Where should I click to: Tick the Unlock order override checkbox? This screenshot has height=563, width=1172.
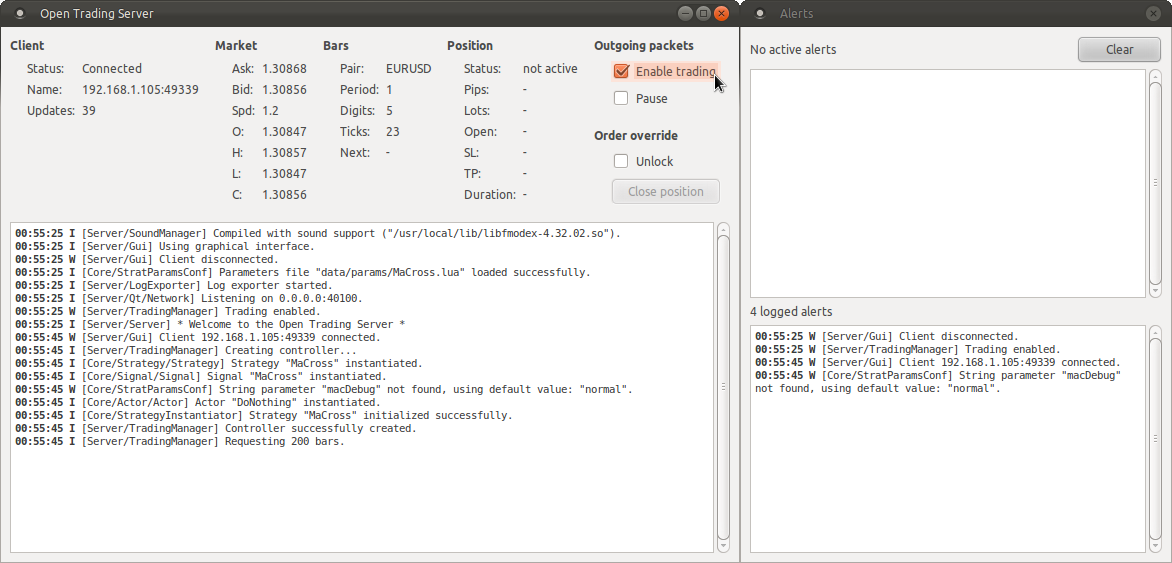(x=620, y=161)
